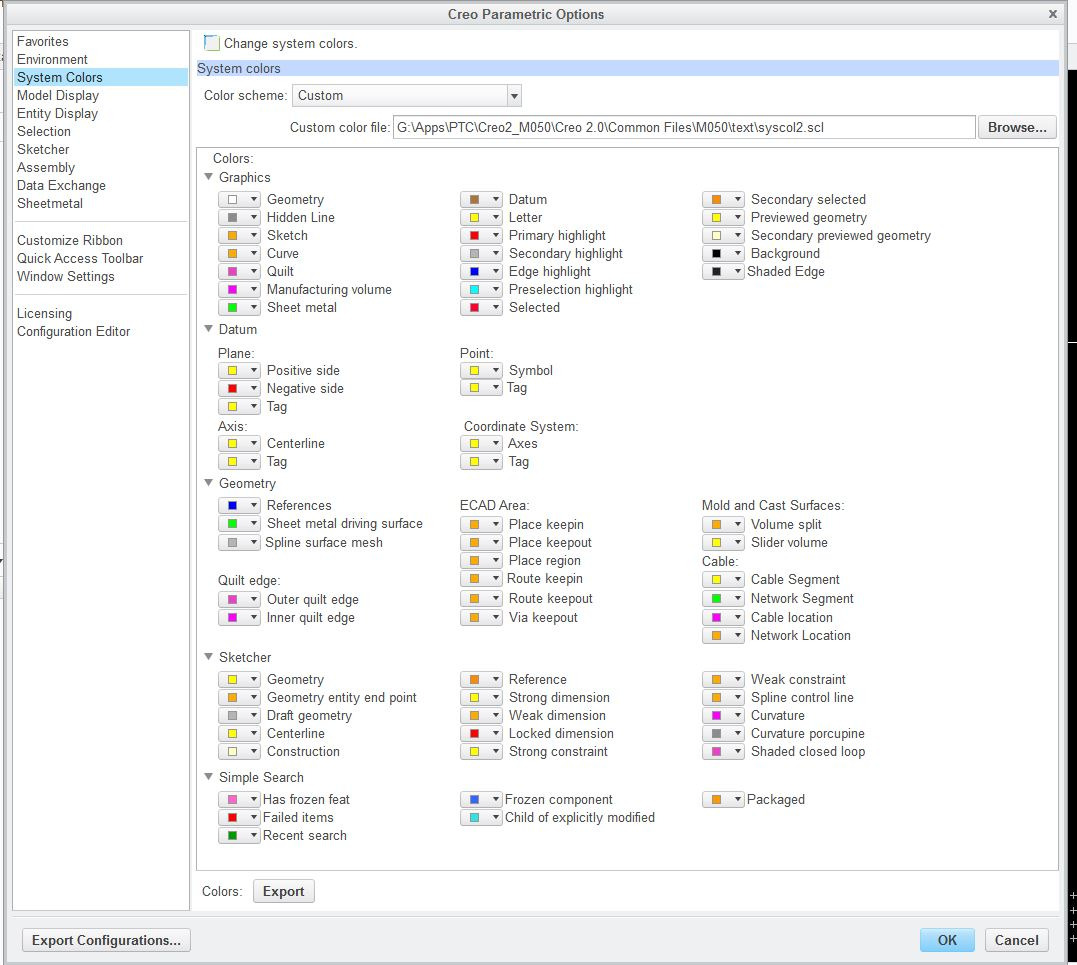Collapse the Geometry section
Screen dimensions: 1077x965
coord(209,483)
